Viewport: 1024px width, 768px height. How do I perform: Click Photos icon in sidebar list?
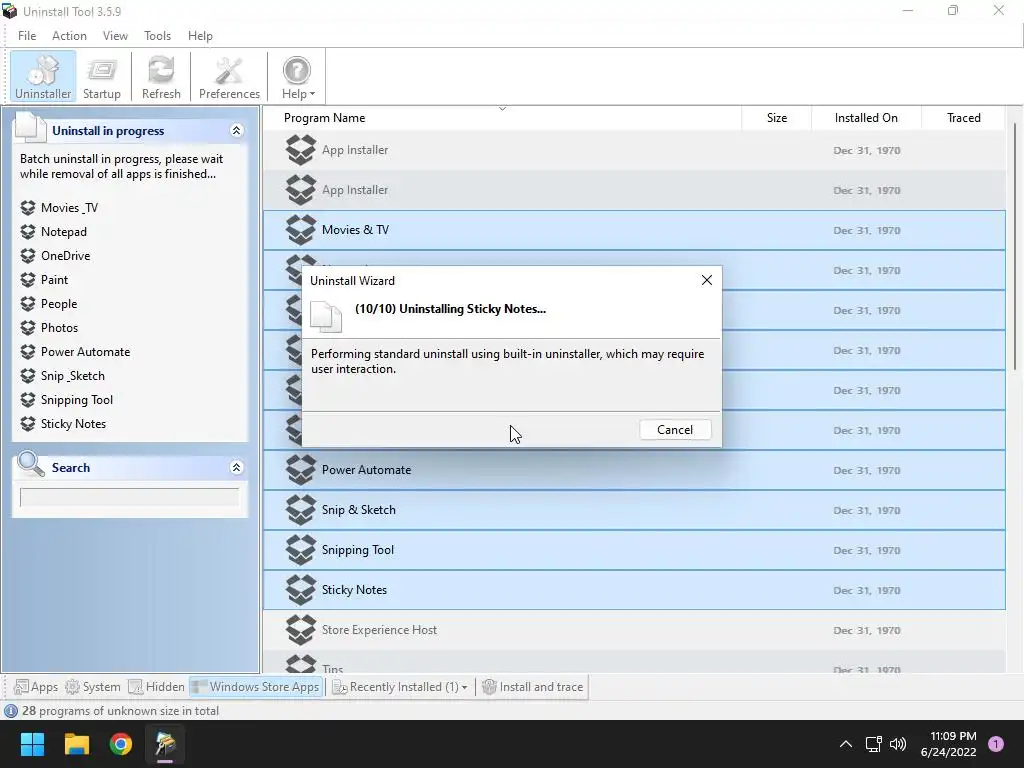click(x=27, y=328)
